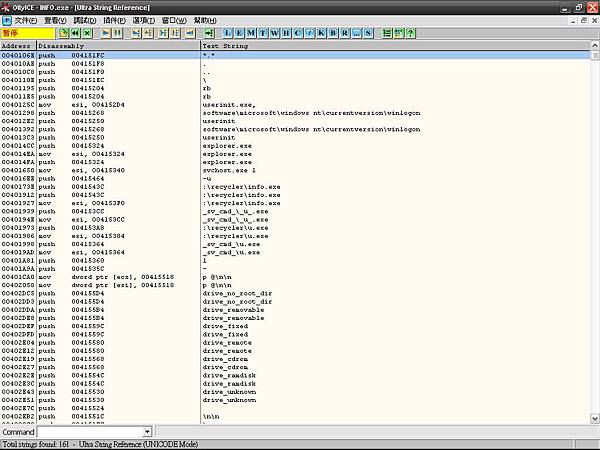The height and width of the screenshot is (450, 600).
Task: Click the scrollbar up arrow
Action: 595,46
